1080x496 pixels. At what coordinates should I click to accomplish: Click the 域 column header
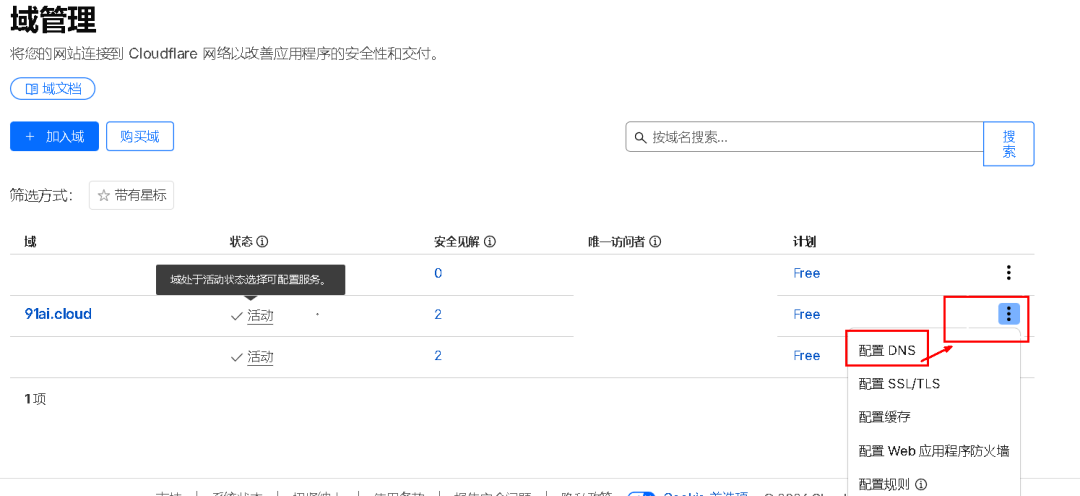[x=30, y=242]
